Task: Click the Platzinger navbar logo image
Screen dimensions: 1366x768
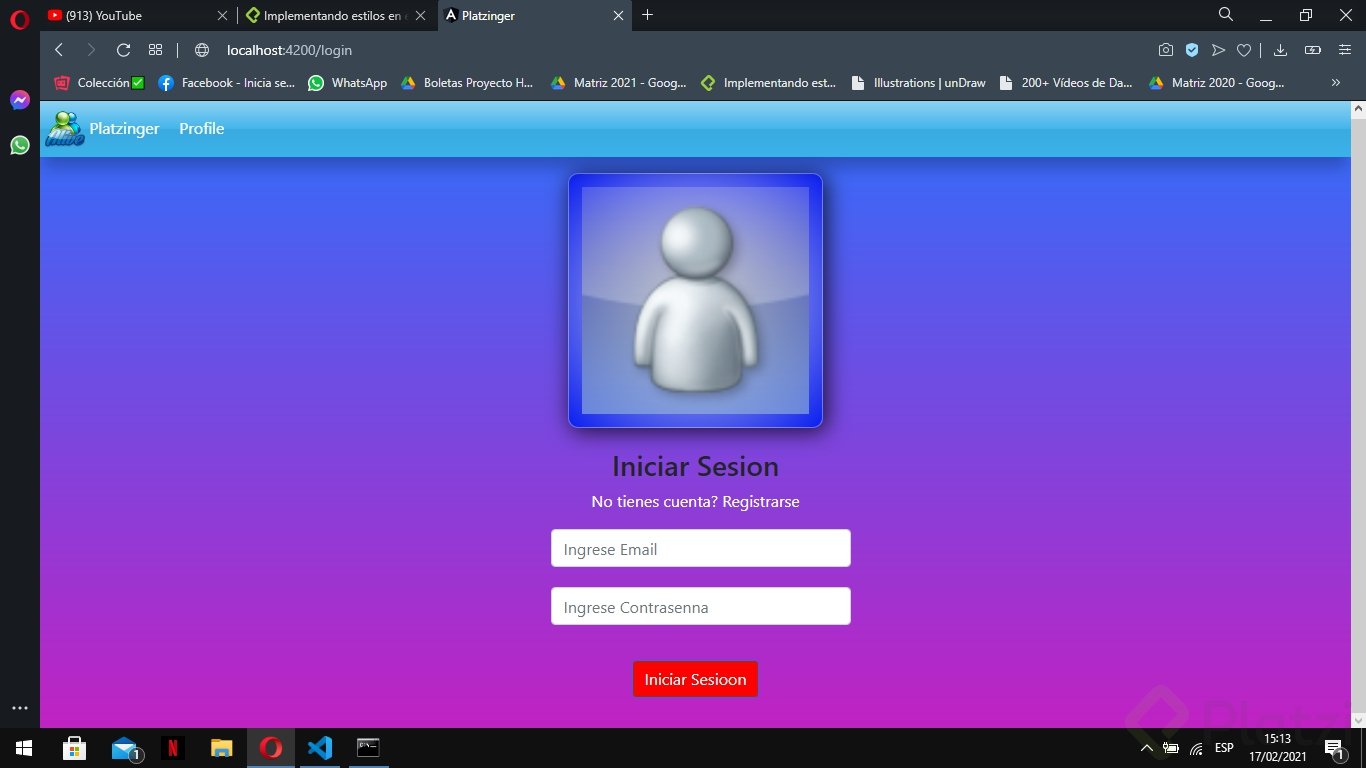Action: 65,129
